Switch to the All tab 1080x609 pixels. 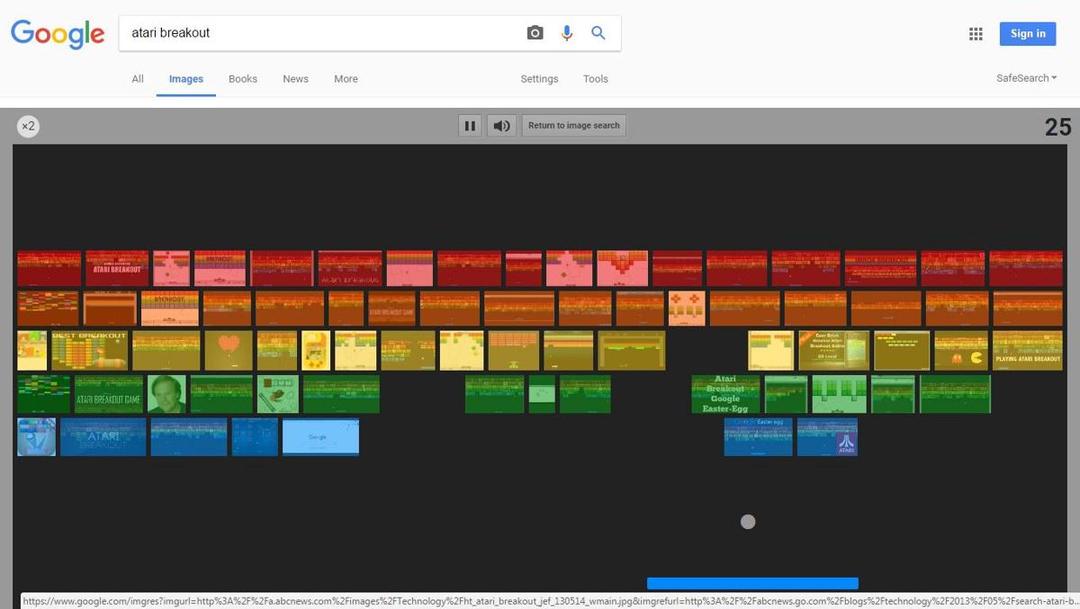click(x=138, y=79)
